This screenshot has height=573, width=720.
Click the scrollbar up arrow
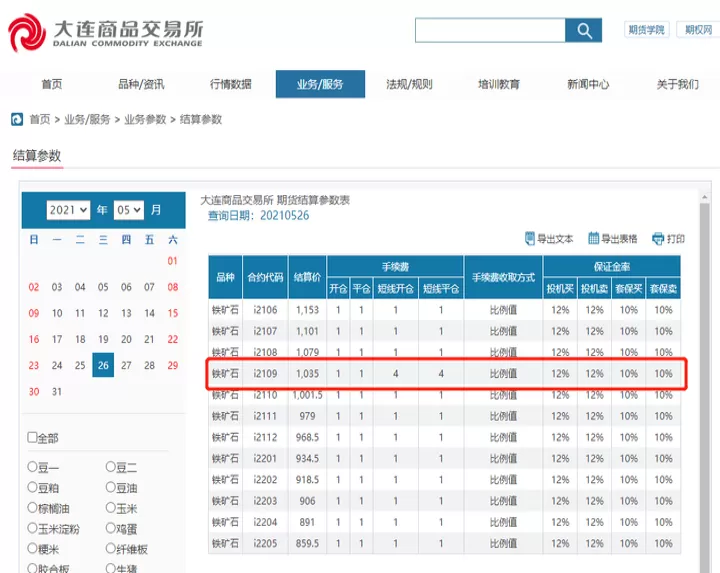704,197
